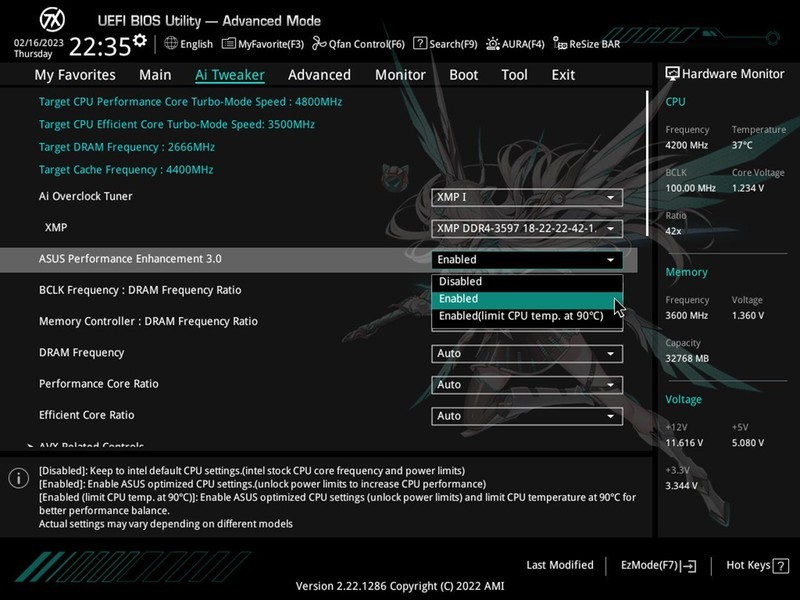Click Target CPU Efficient Core Turbo-Mode Speed text
Screen dimensions: 800x600
[177, 124]
